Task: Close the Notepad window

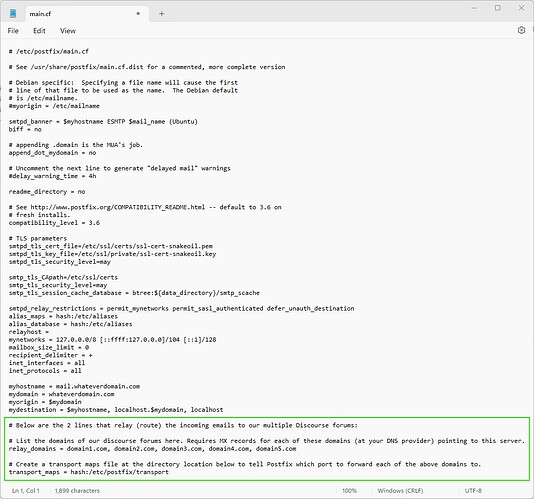Action: 521,8
